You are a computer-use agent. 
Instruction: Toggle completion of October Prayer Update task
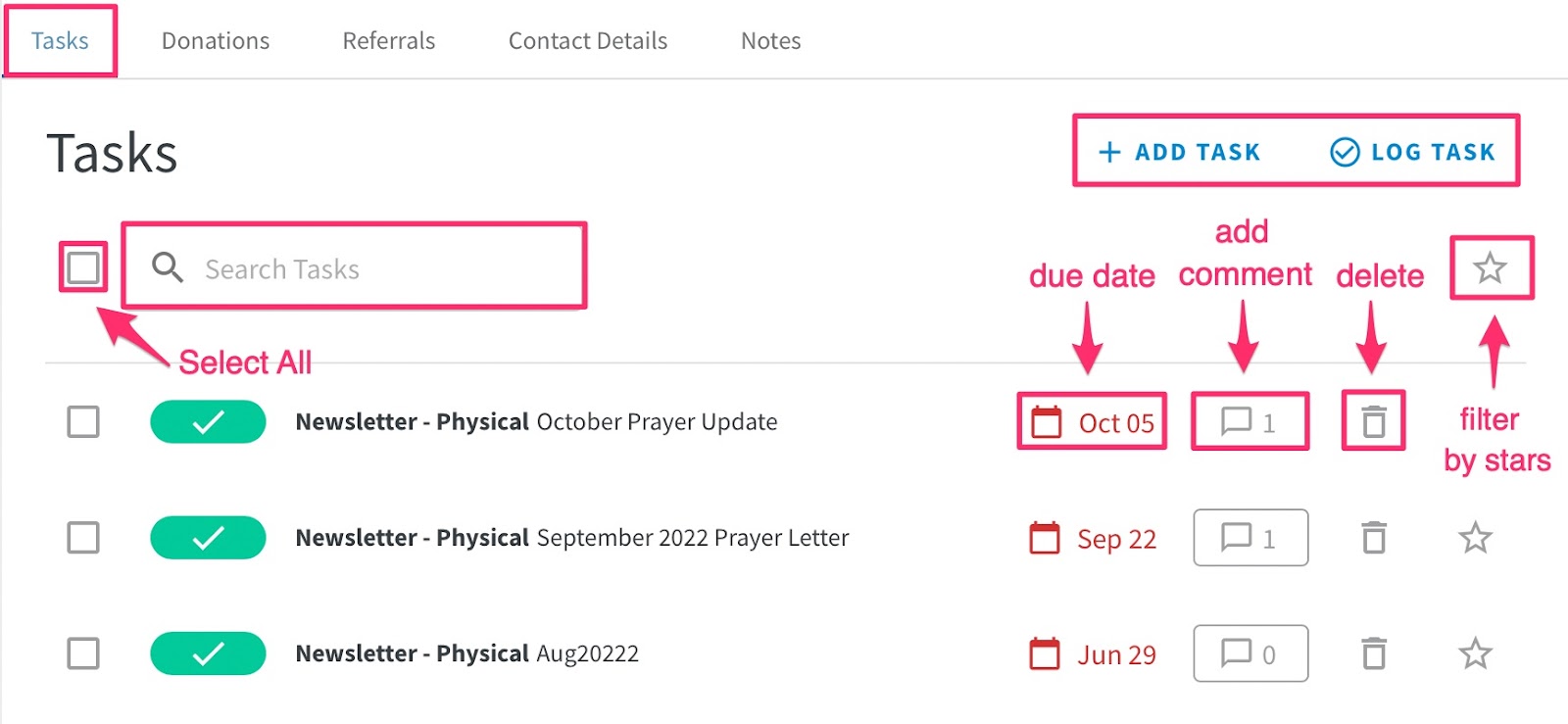click(208, 422)
